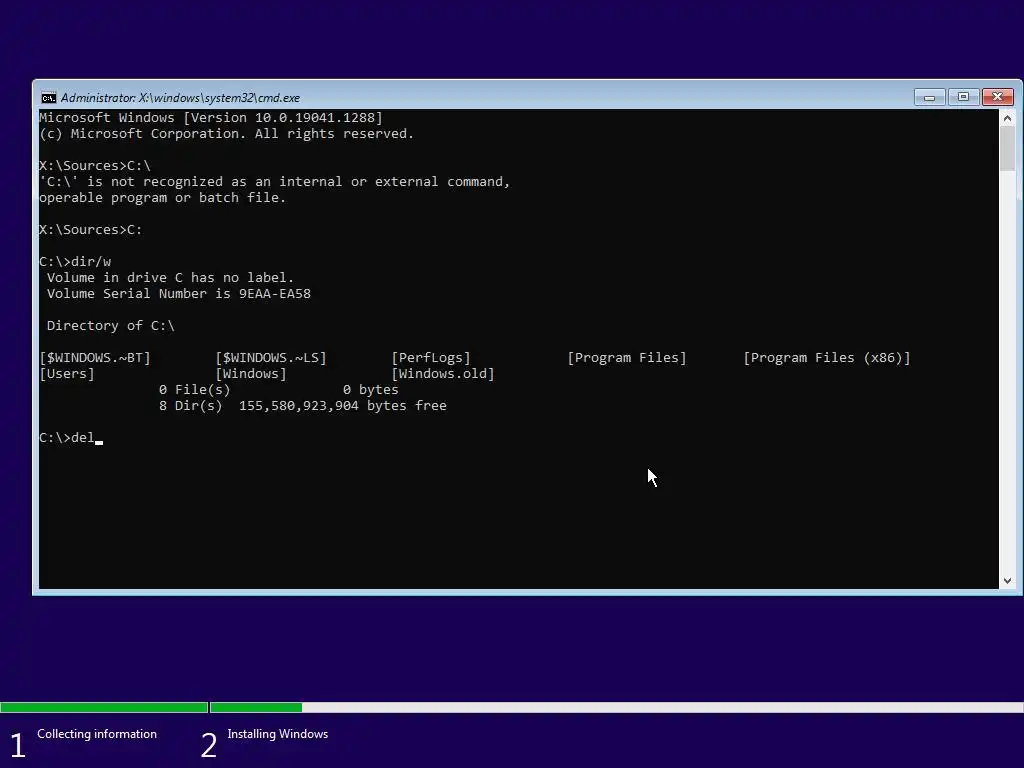Viewport: 1024px width, 768px height.
Task: Click the cmd.exe icon in the title bar
Action: 48,98
